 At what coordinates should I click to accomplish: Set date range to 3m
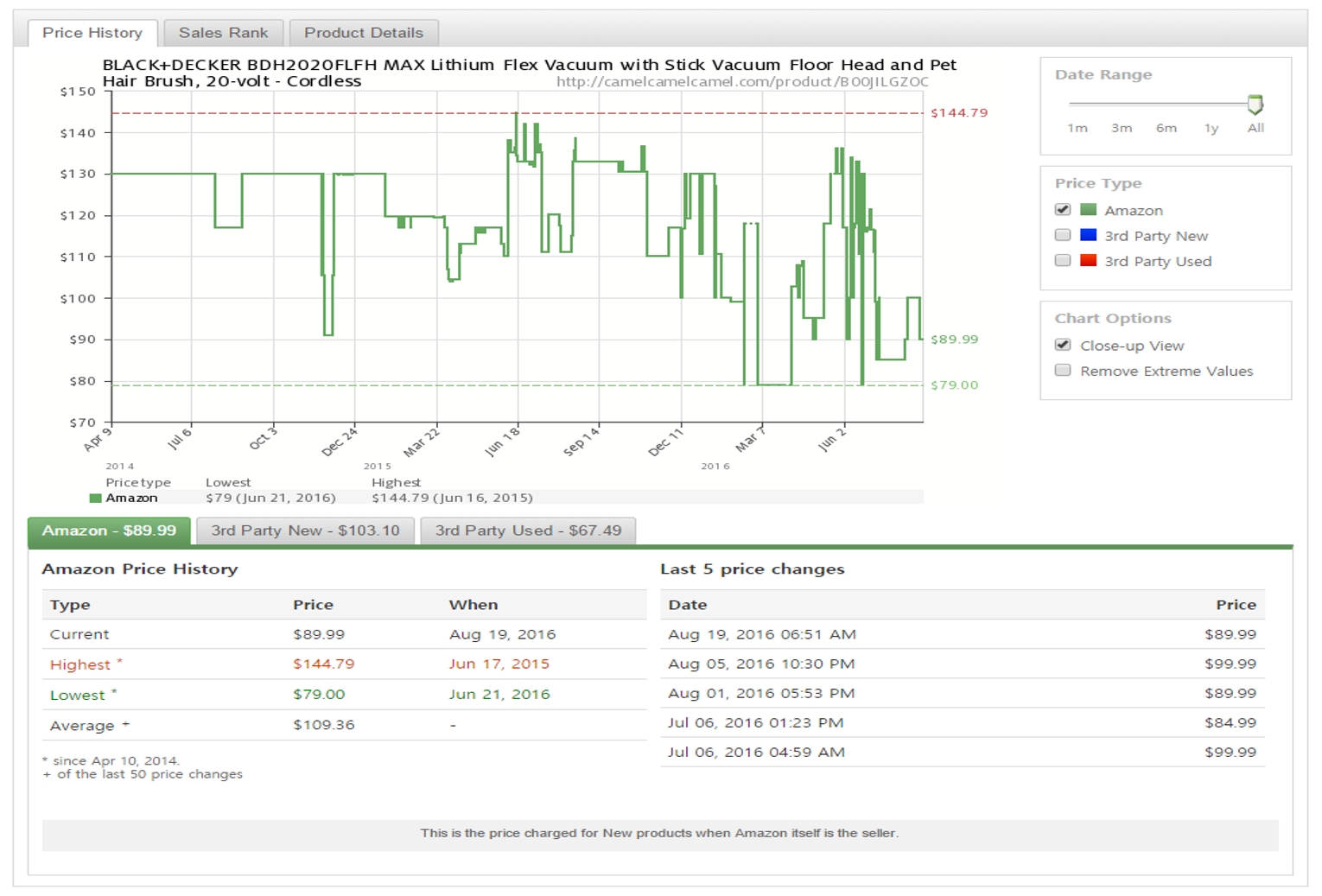1122,128
